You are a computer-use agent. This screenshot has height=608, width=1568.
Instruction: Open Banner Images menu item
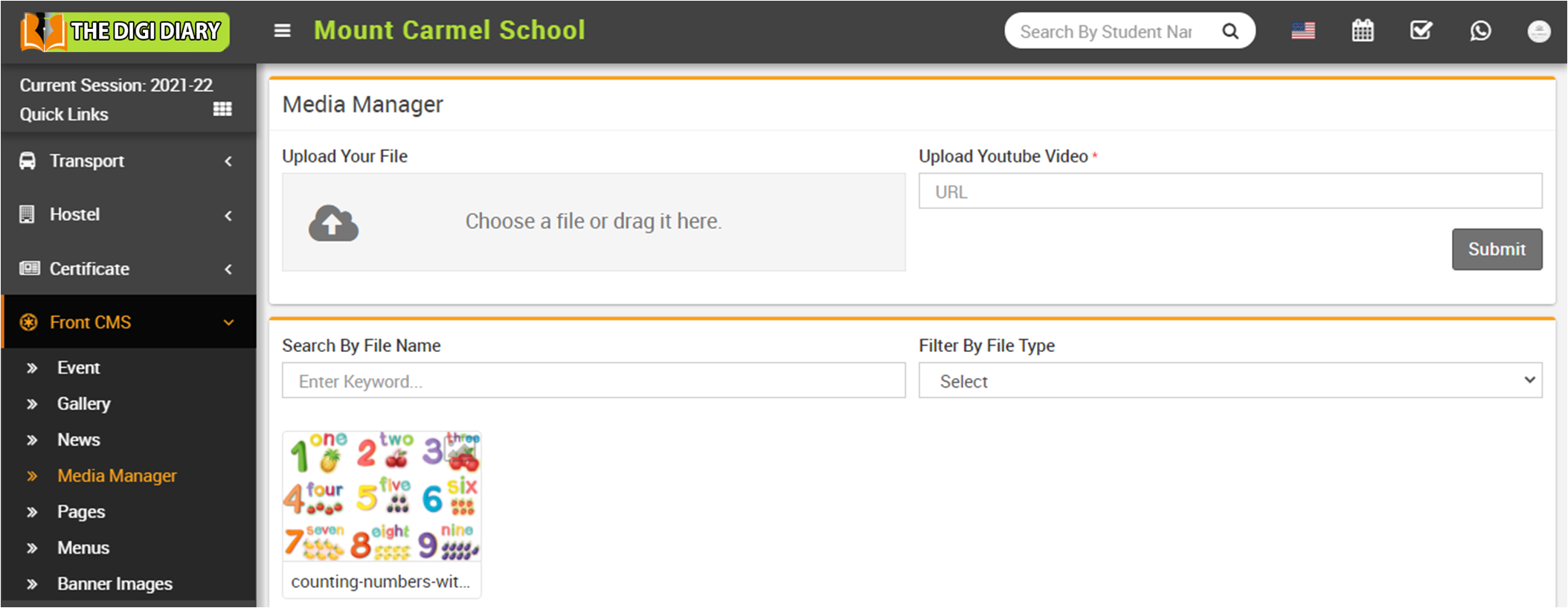tap(115, 584)
